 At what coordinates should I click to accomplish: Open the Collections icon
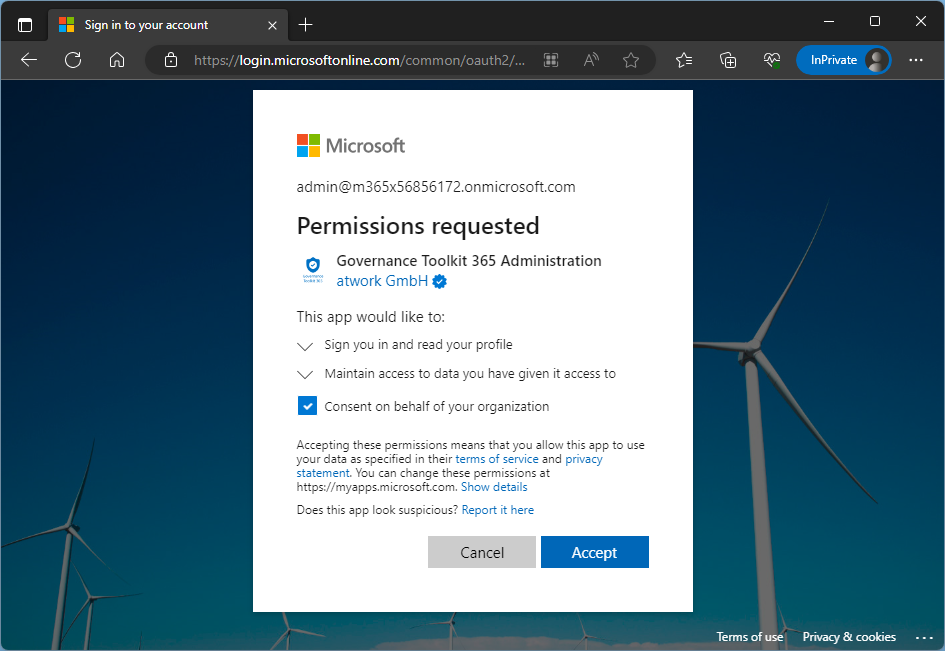(x=728, y=60)
